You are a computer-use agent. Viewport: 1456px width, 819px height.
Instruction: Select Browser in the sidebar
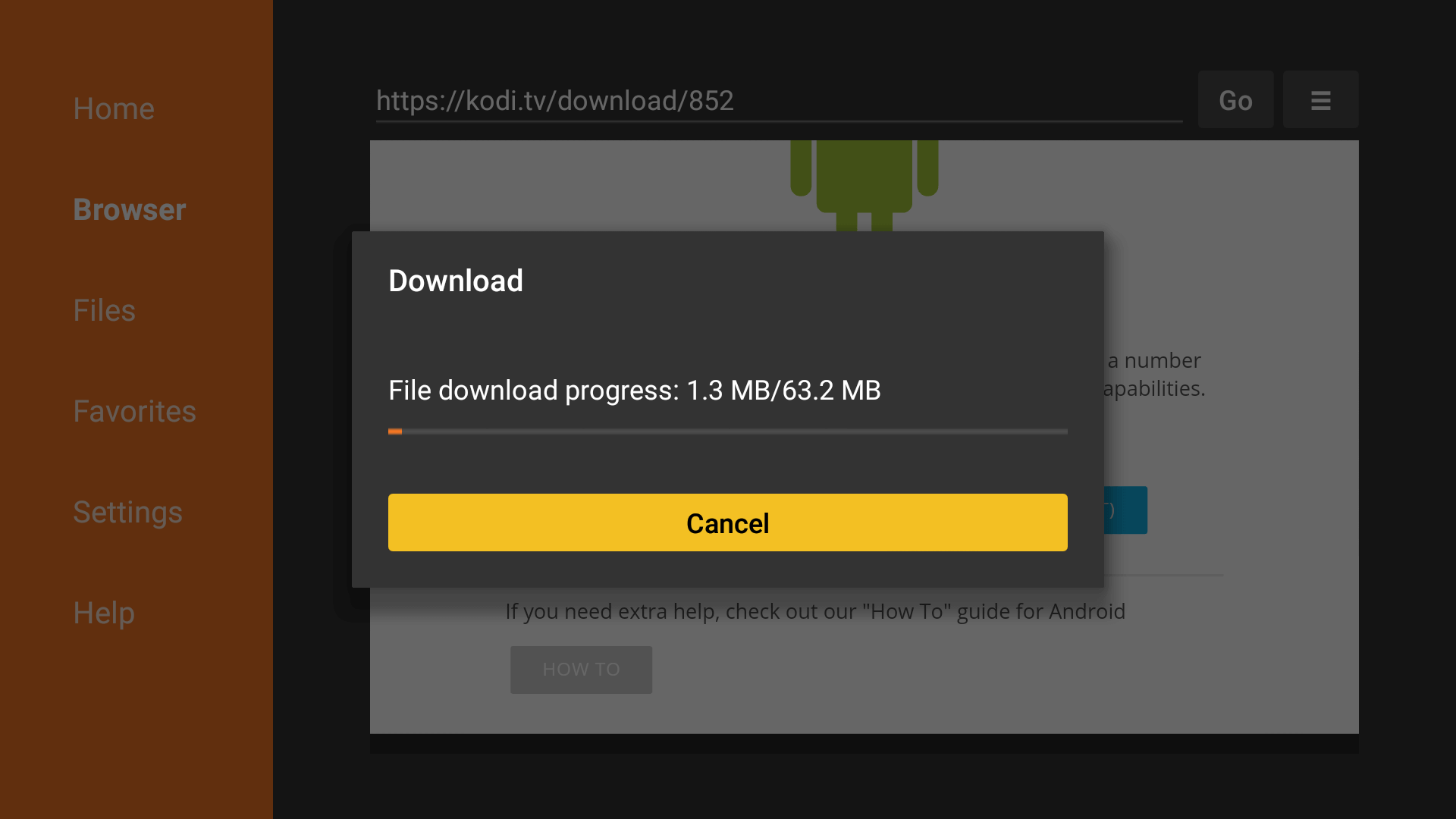130,210
